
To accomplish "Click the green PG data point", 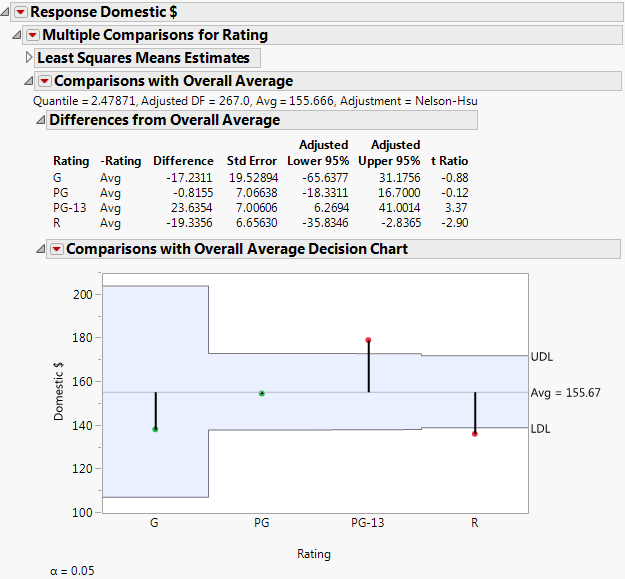I will click(x=262, y=394).
